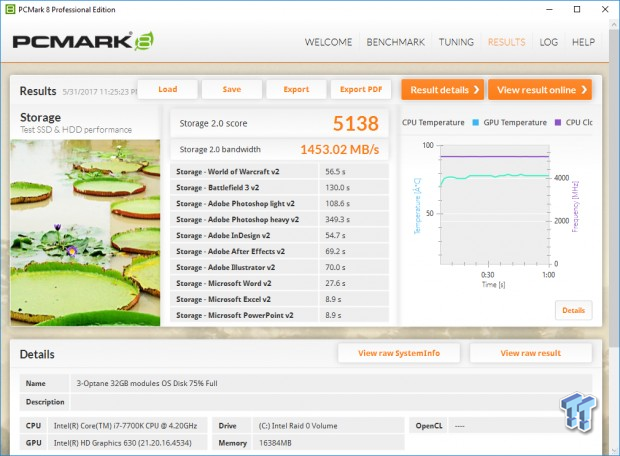620x456 pixels.
Task: Click View result online
Action: tap(540, 90)
